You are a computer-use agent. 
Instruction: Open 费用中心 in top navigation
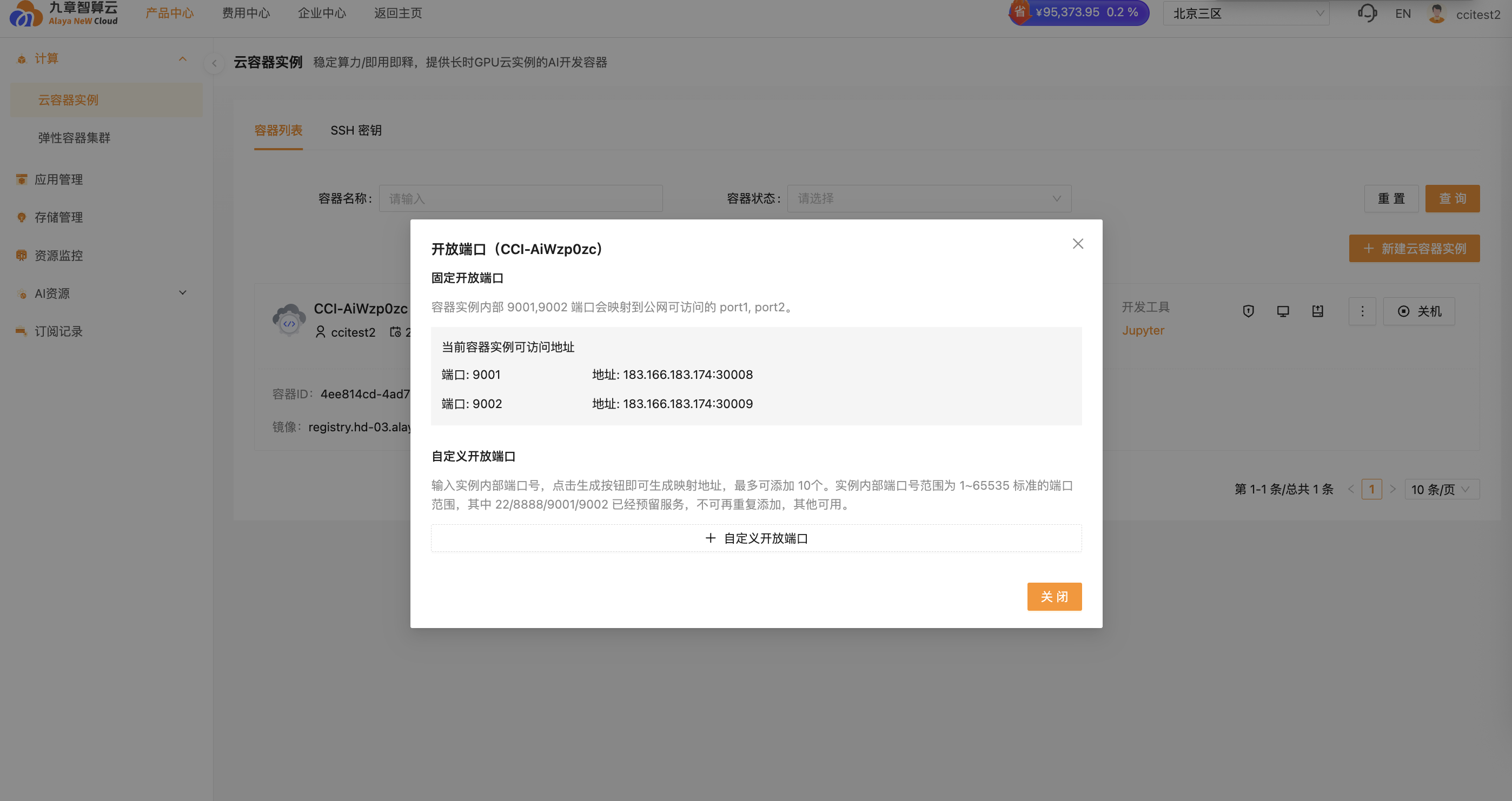tap(246, 13)
